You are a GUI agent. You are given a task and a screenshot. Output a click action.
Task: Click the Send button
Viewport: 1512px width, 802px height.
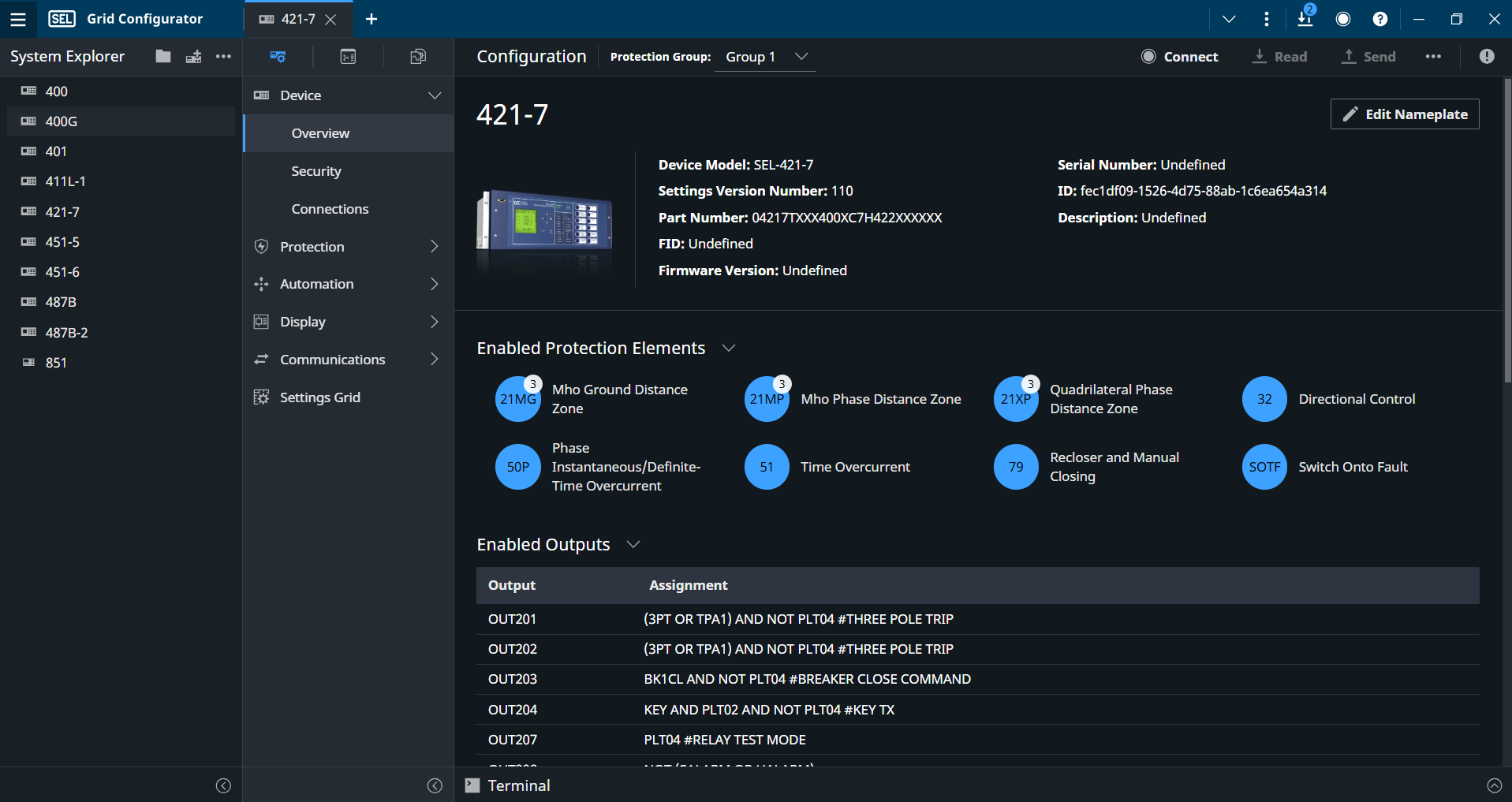[x=1368, y=57]
